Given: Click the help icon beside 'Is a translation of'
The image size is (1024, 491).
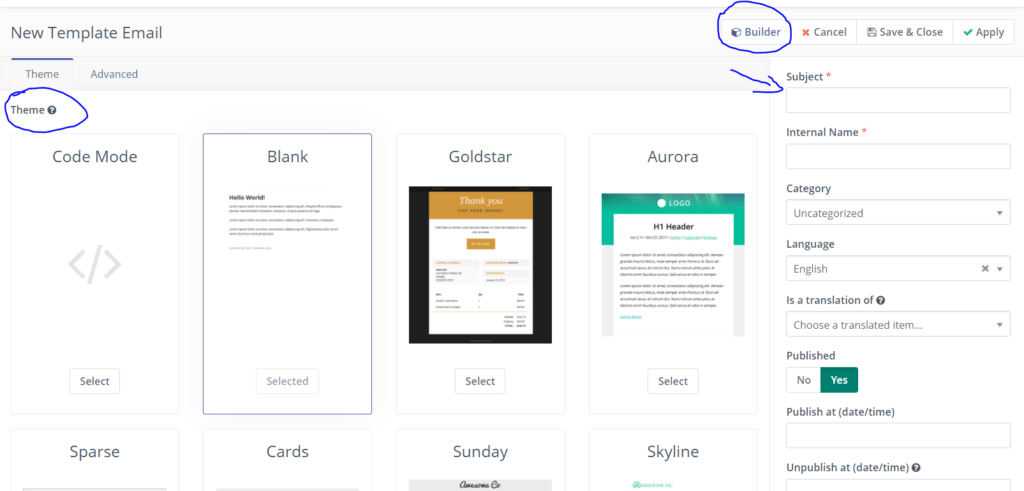Looking at the screenshot, I should coord(880,300).
